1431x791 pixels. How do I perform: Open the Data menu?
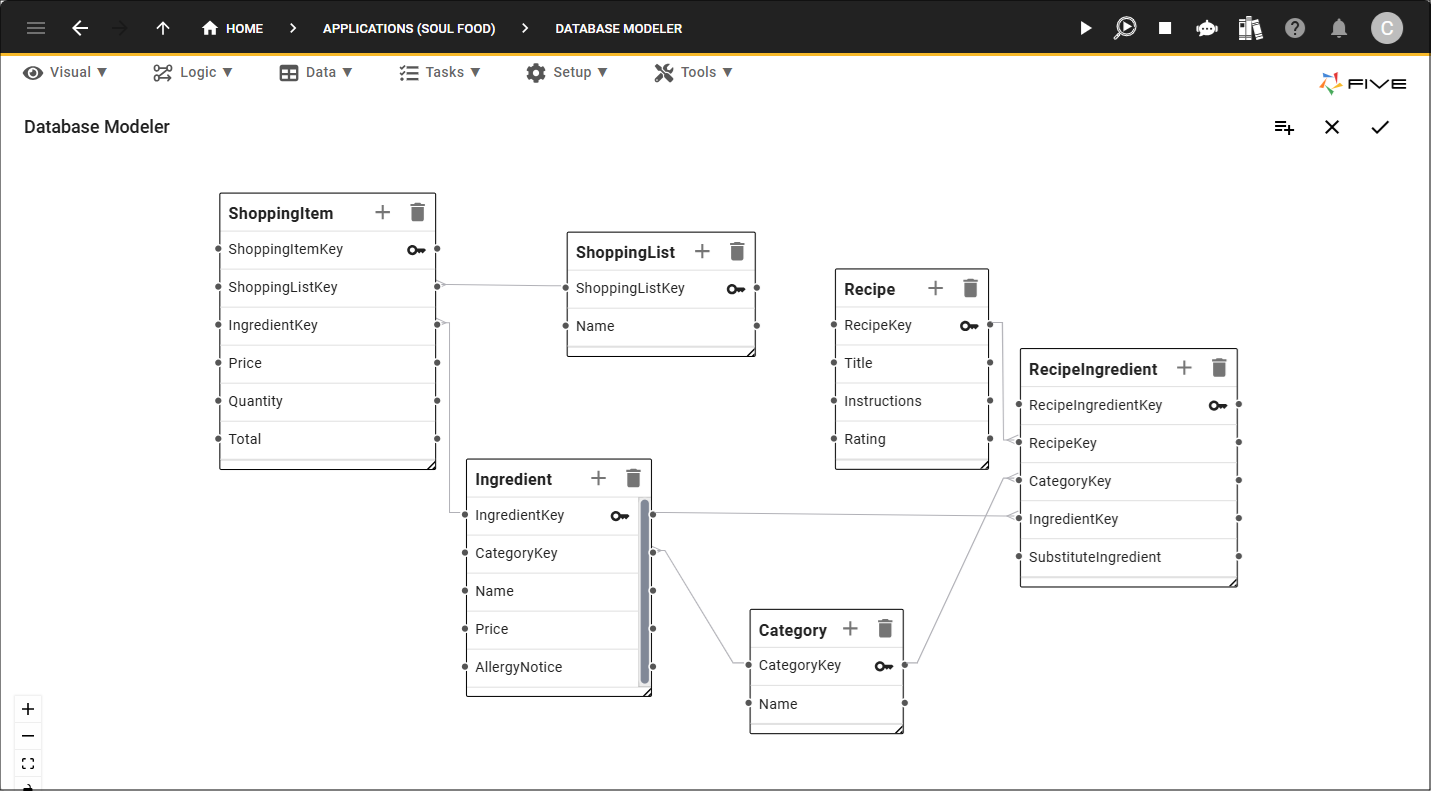tap(316, 72)
